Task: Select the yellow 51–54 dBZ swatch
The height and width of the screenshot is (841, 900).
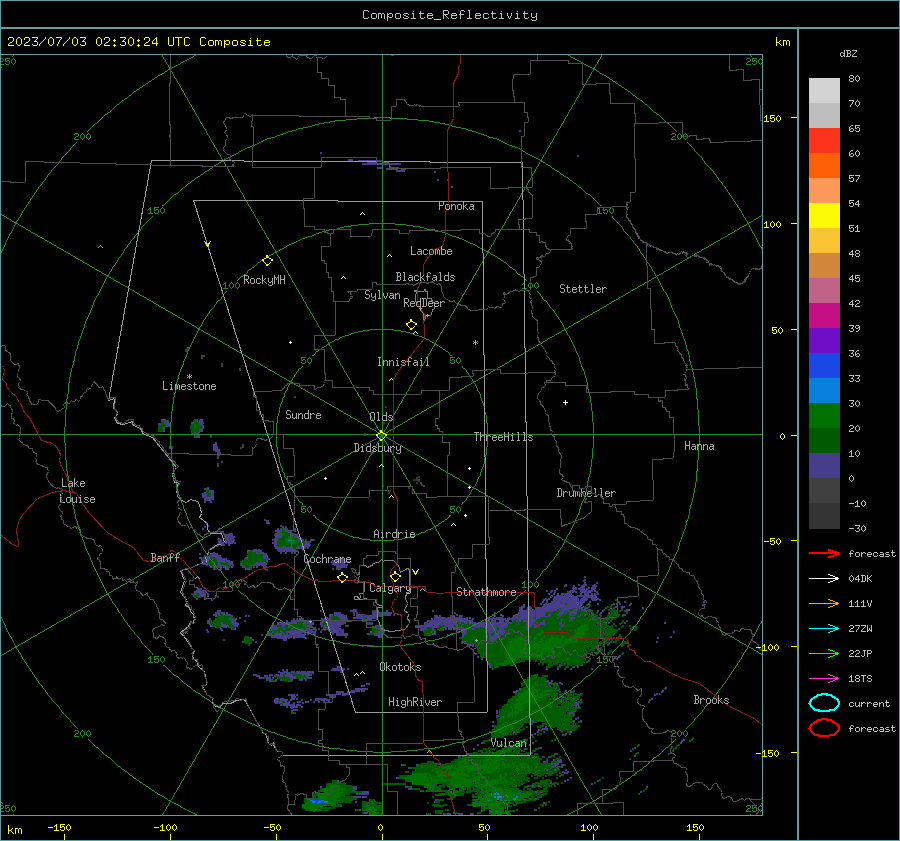Action: tap(824, 216)
